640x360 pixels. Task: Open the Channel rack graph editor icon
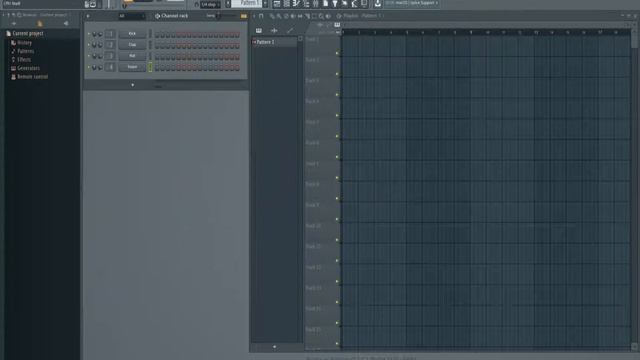[244, 16]
